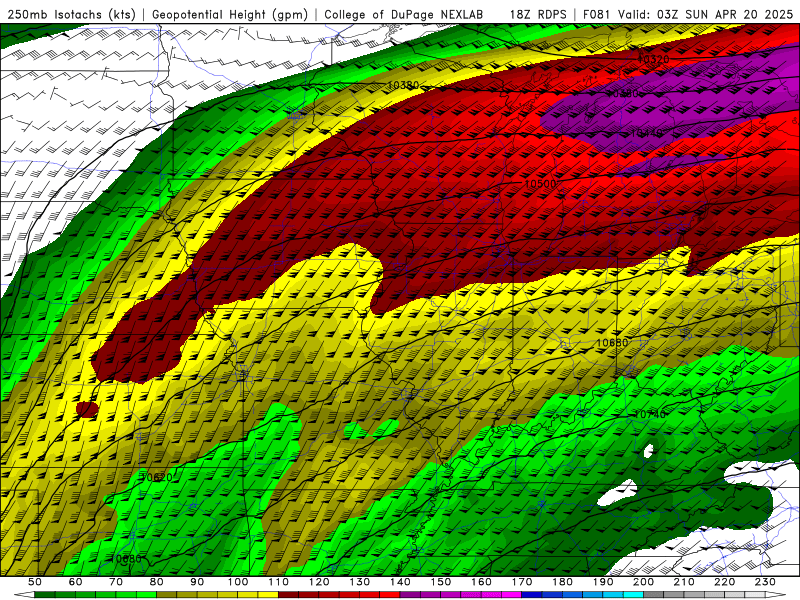Viewport: 800px width, 600px height.
Task: Click the "250mb Isotachs (kts)" title text
Action: coord(71,14)
